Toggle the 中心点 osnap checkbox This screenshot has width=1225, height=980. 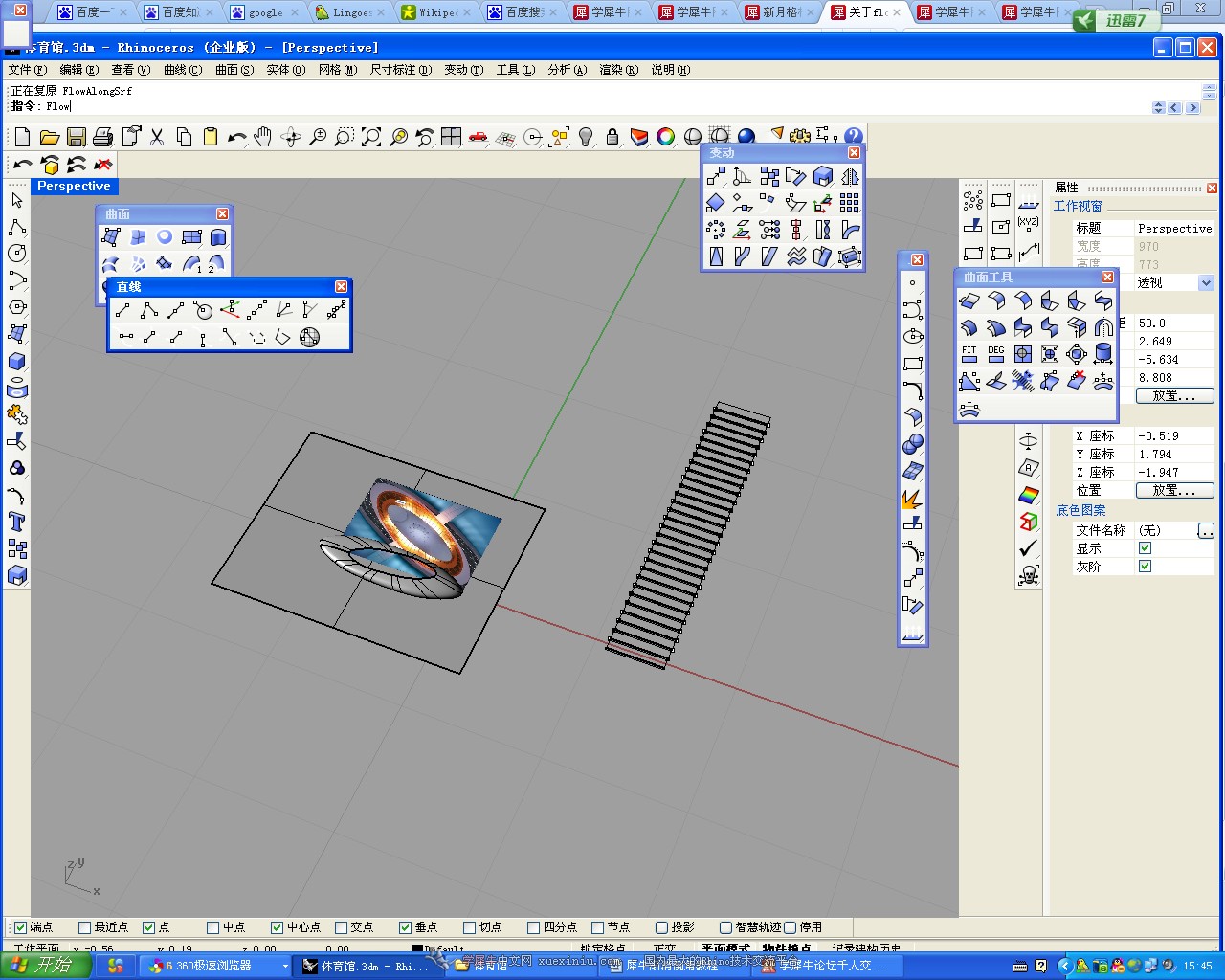coord(278,927)
